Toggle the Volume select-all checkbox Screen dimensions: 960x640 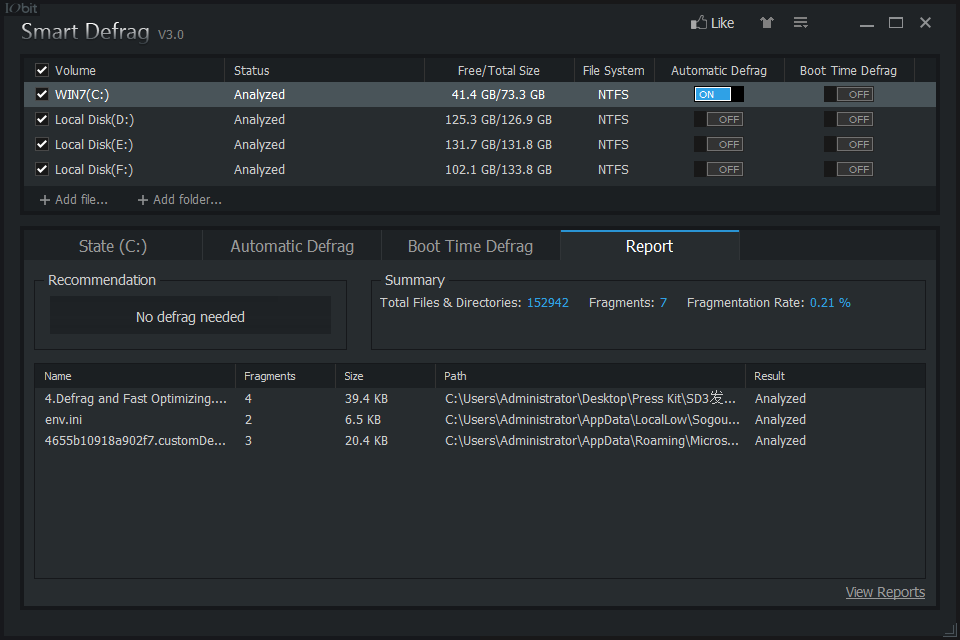[42, 70]
